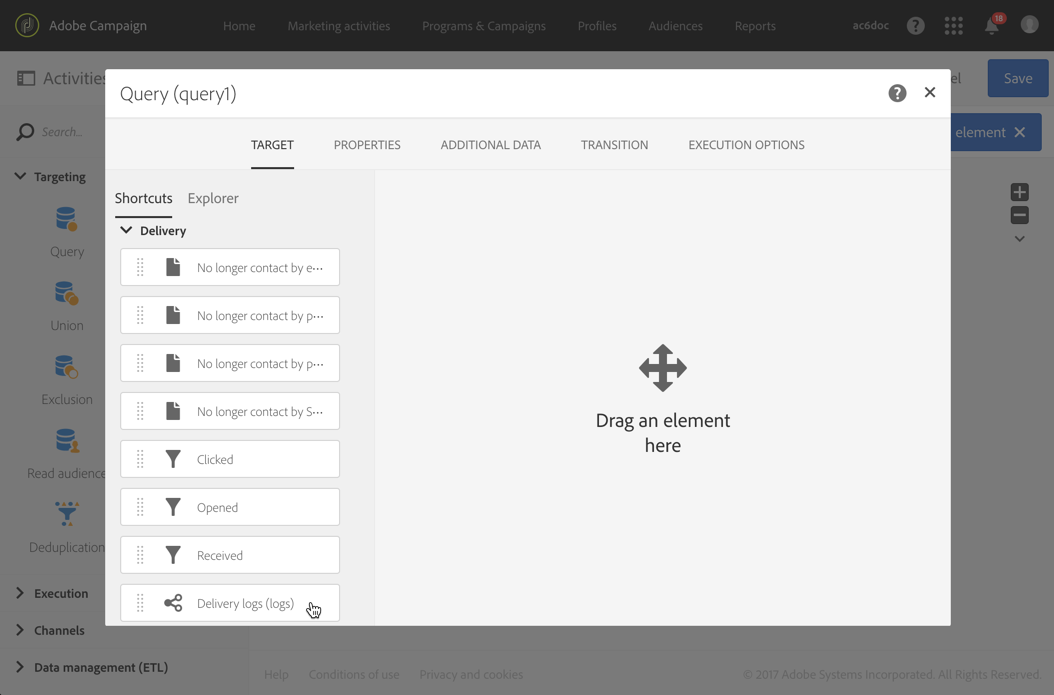
Task: Select the Delivery logs (logs) item
Action: point(230,603)
